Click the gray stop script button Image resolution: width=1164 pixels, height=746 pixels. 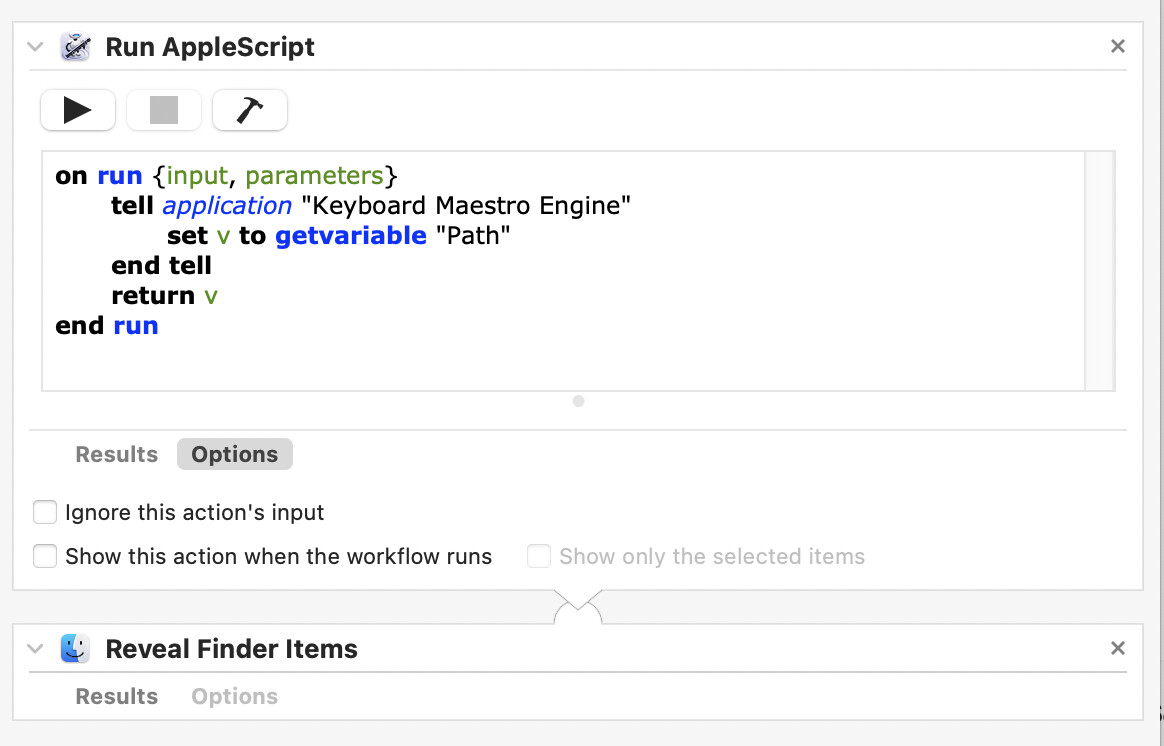[x=164, y=110]
